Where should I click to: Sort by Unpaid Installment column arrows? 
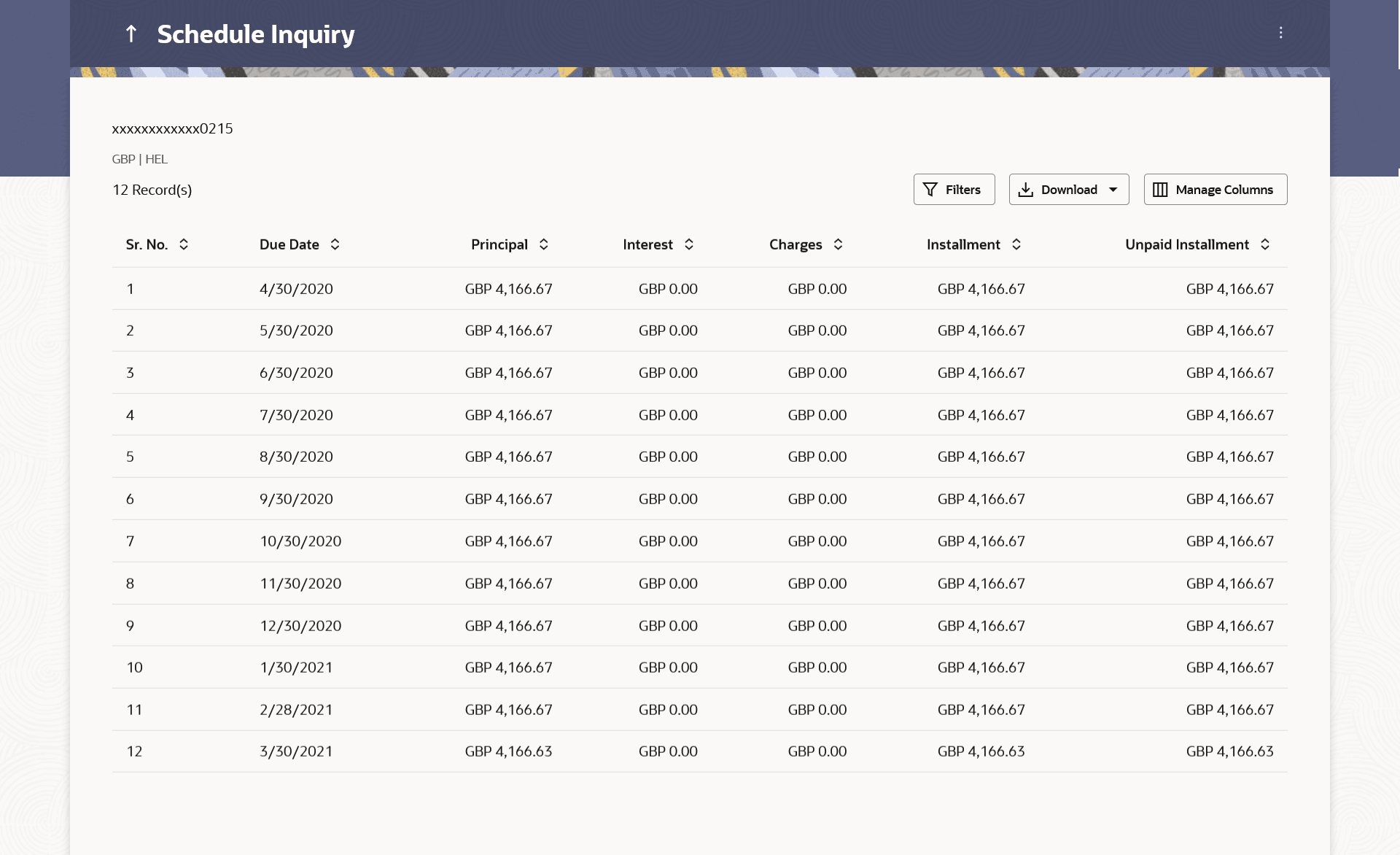point(1265,244)
